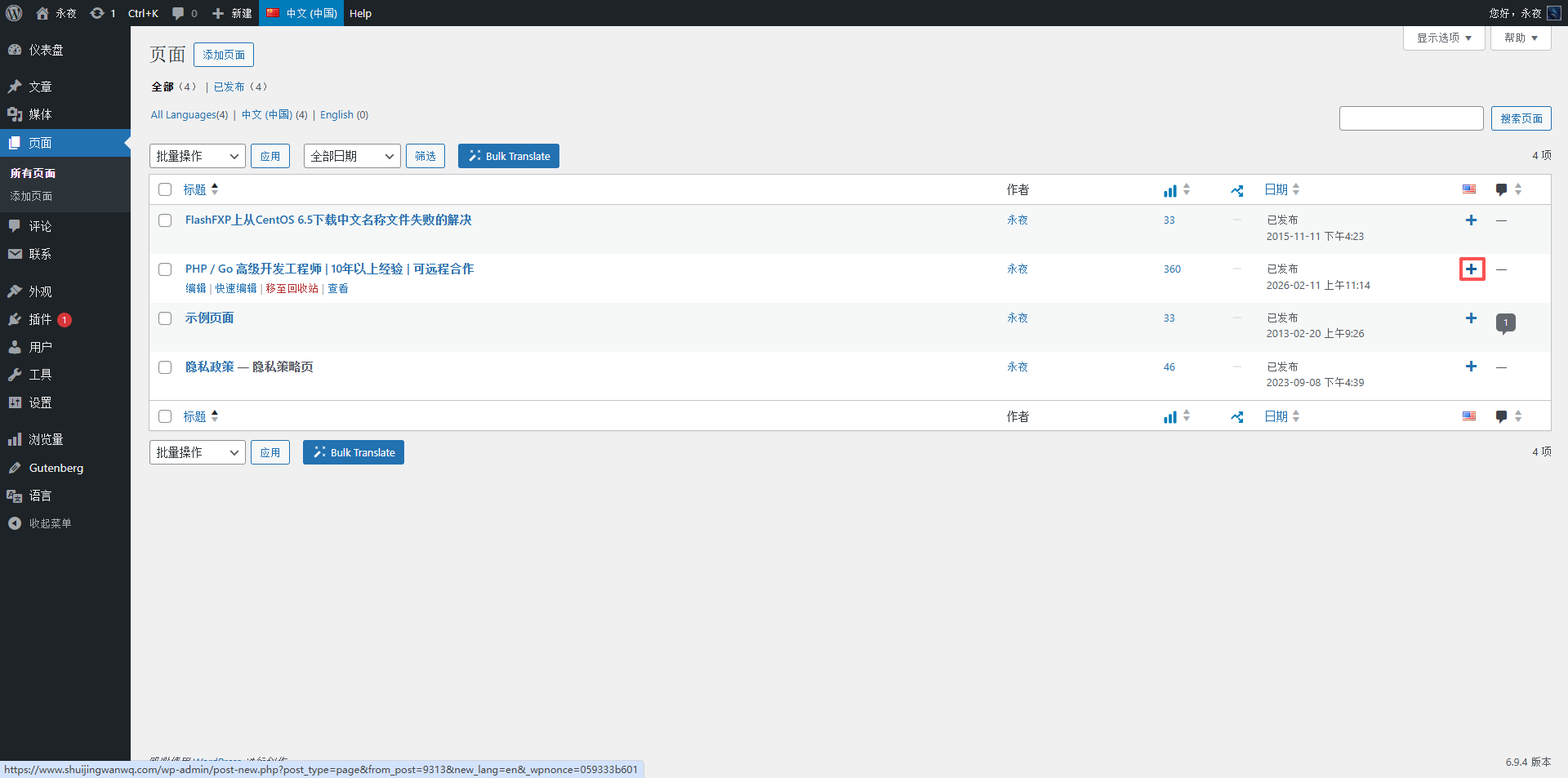The height and width of the screenshot is (778, 1568).
Task: Click the 添加页面 button beside heading
Action: click(224, 55)
